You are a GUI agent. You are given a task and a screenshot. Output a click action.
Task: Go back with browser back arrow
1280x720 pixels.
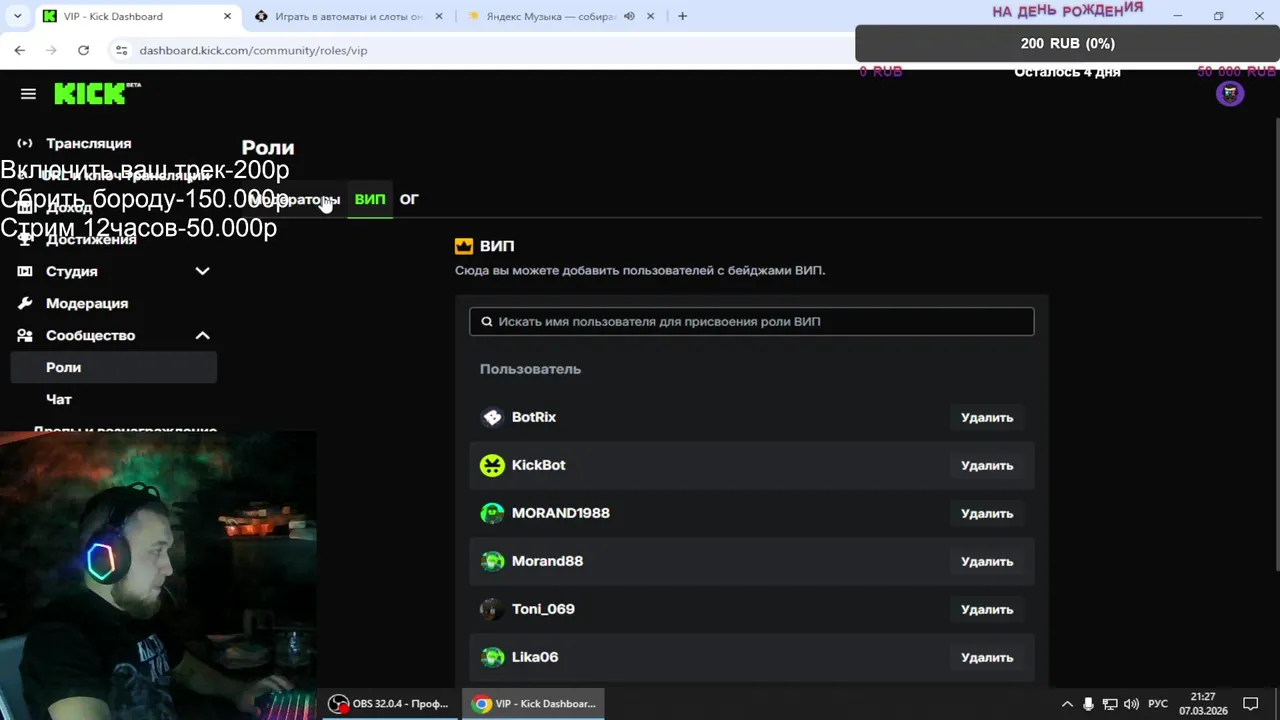tap(20, 50)
